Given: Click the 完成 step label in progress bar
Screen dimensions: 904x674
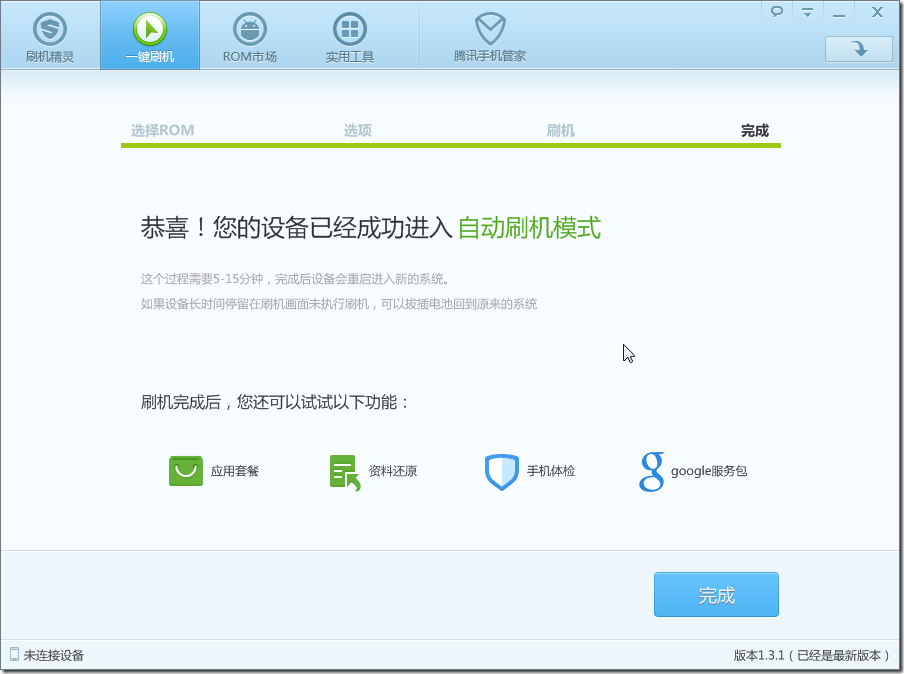Looking at the screenshot, I should coord(755,130).
